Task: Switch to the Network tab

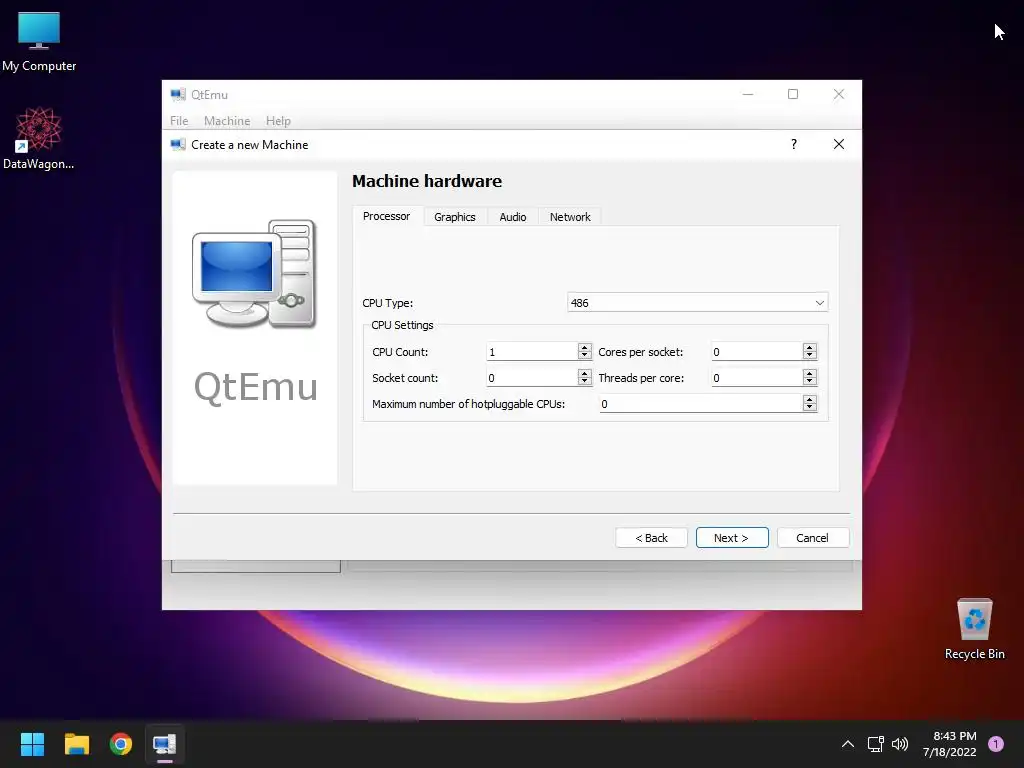Action: pyautogui.click(x=569, y=217)
